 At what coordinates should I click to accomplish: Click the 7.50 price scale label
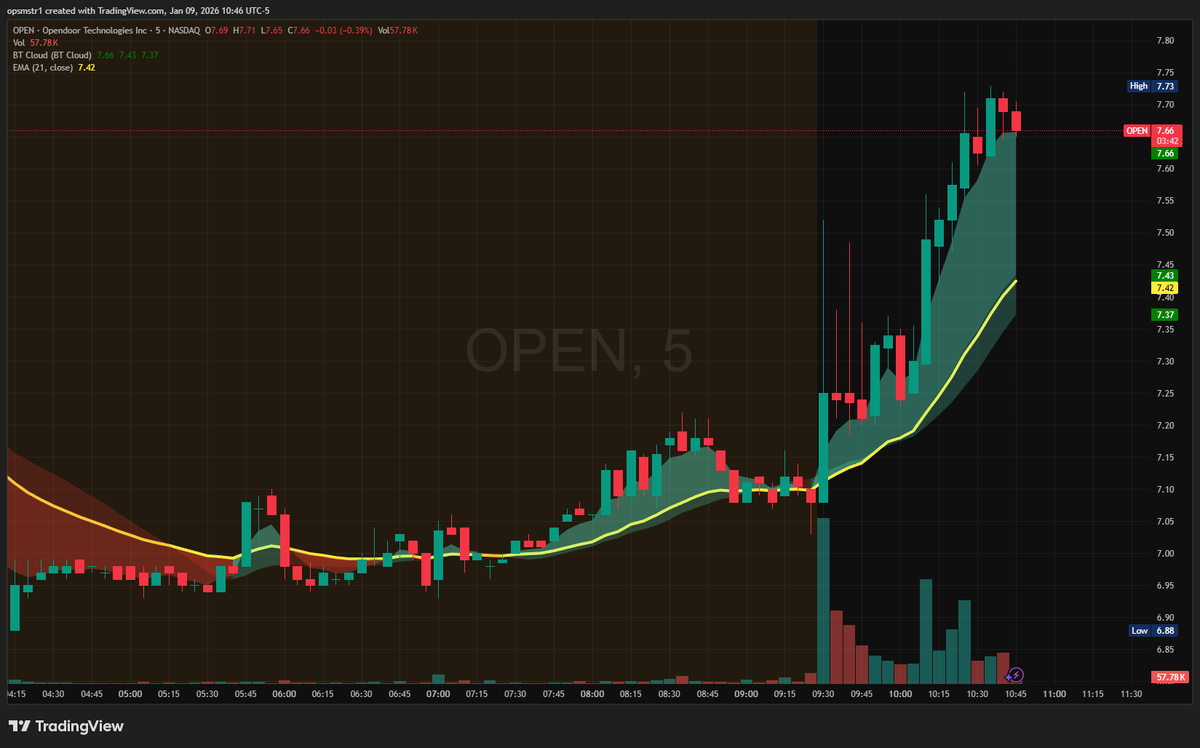tap(1165, 233)
